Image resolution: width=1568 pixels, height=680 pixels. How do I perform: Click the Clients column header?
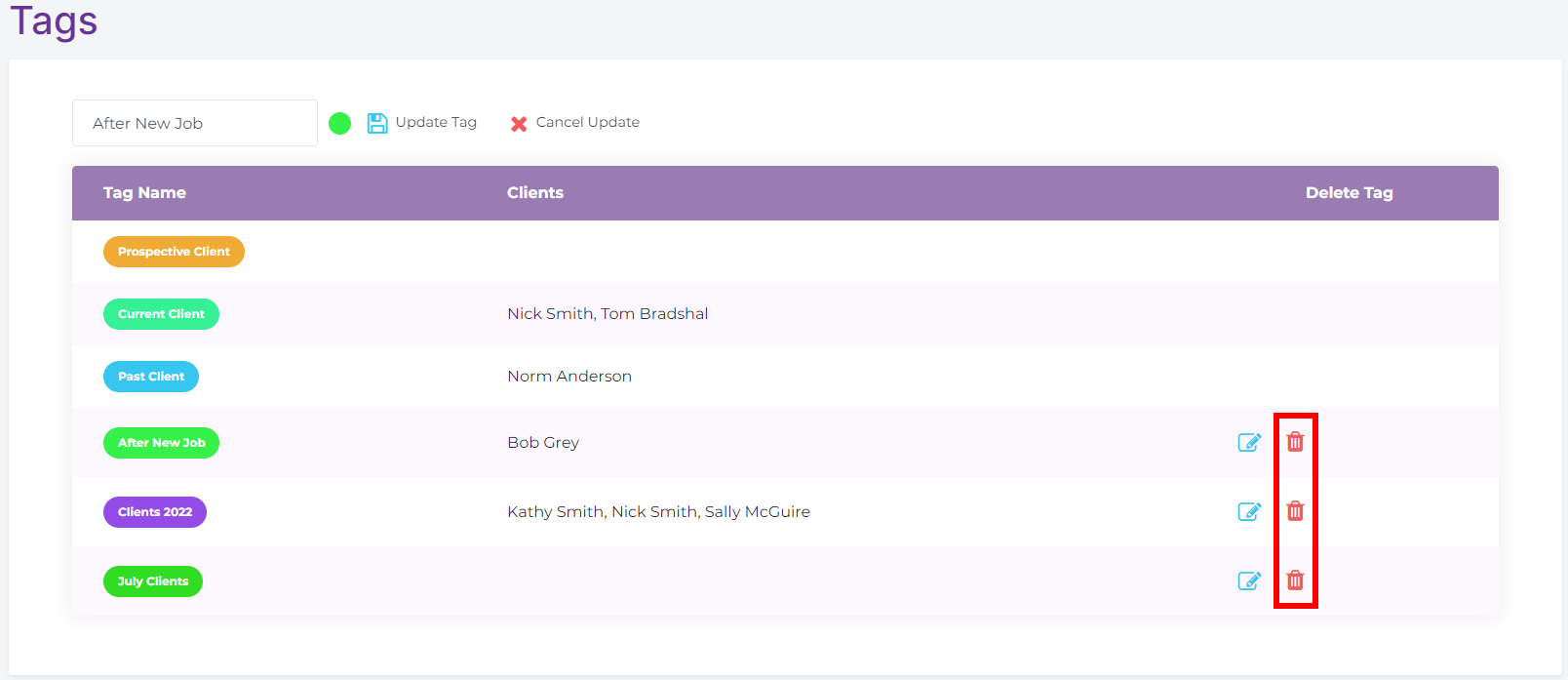click(535, 193)
